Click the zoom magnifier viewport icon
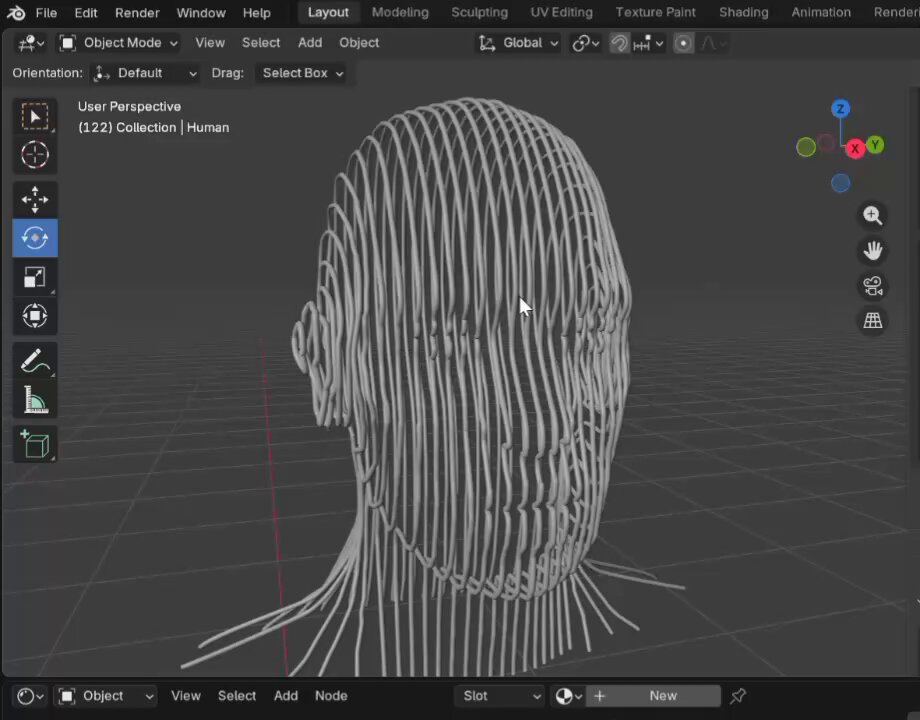Viewport: 920px width, 720px height. (x=872, y=215)
